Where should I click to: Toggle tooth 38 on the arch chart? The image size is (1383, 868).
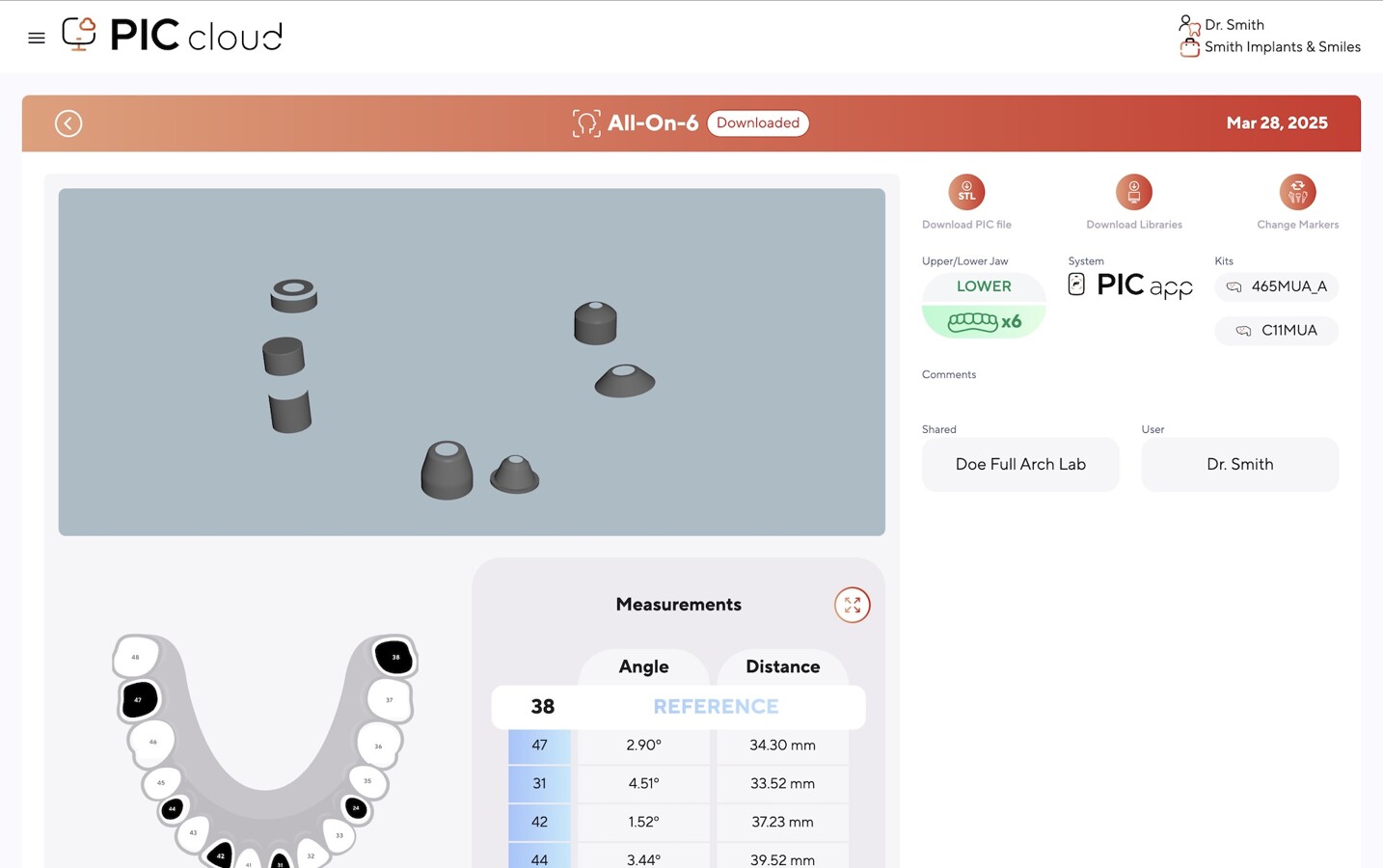click(x=394, y=657)
